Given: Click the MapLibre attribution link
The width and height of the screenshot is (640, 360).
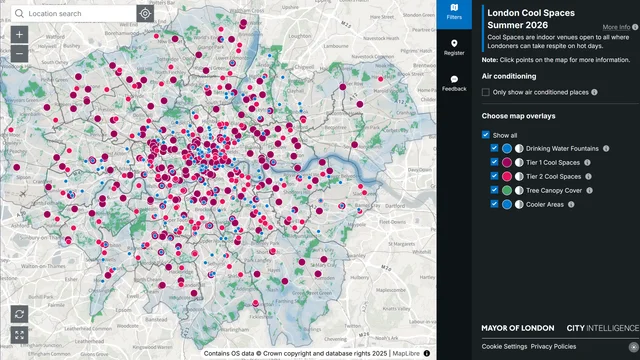Looking at the screenshot, I should coord(406,353).
